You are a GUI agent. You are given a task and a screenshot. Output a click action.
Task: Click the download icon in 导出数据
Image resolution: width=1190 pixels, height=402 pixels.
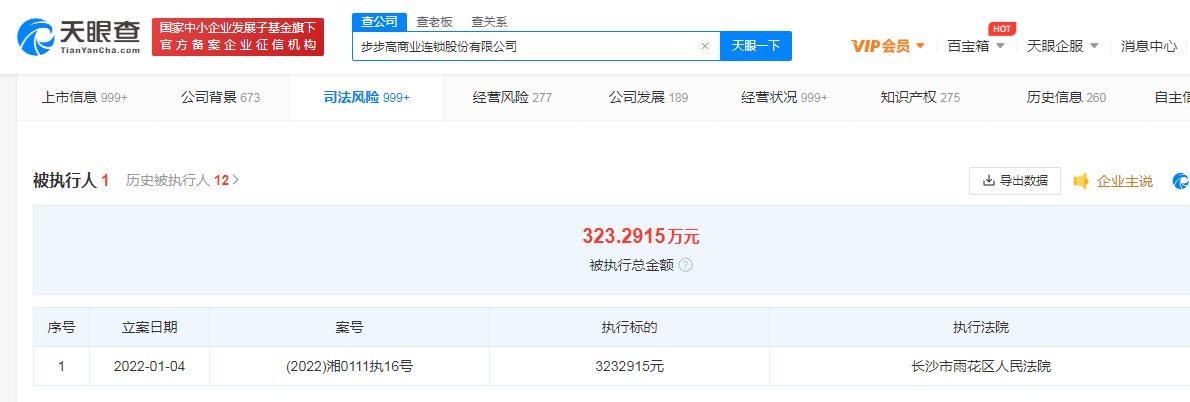(x=989, y=181)
